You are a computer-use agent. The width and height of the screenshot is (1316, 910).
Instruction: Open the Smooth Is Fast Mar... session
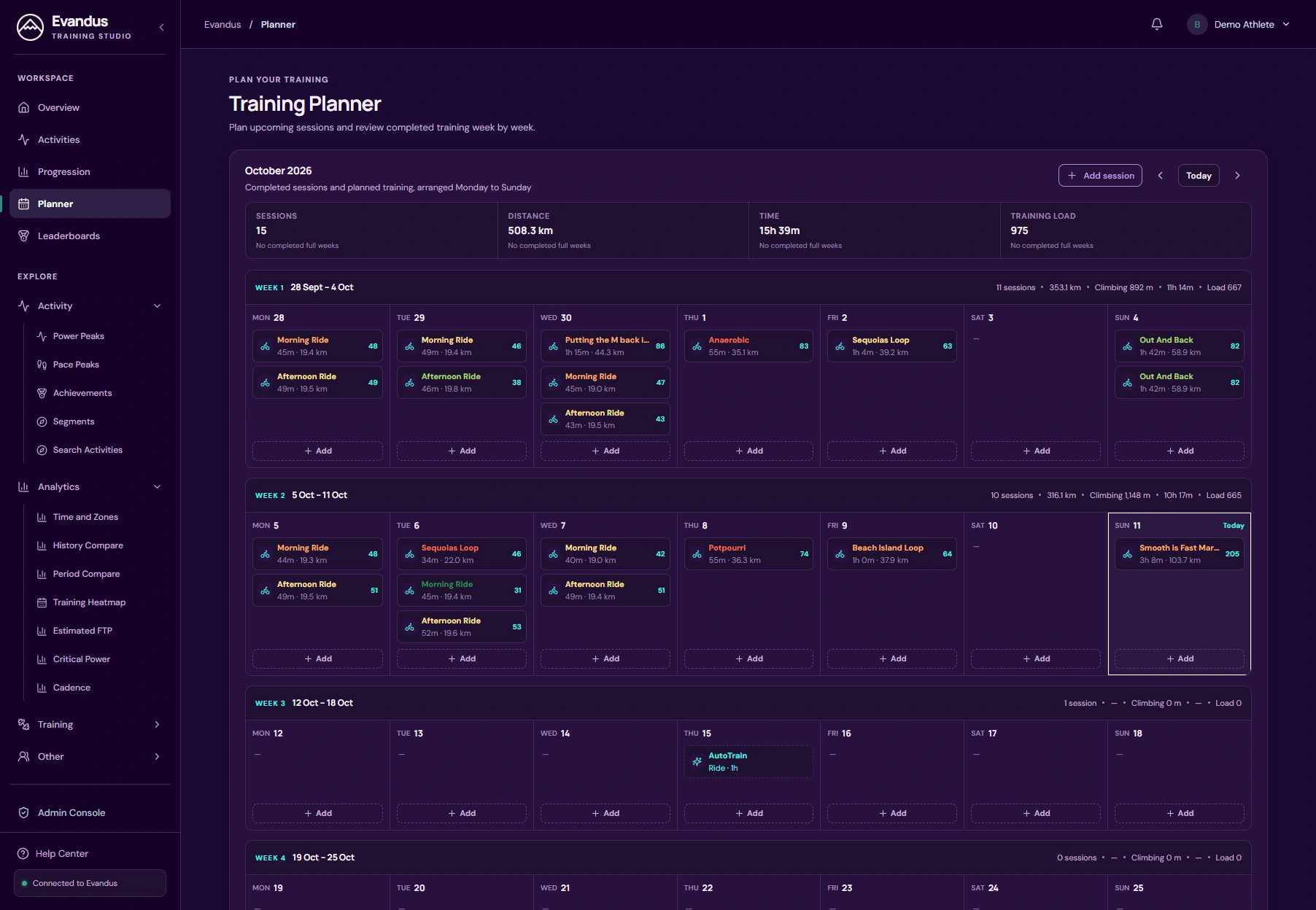[x=1179, y=553]
